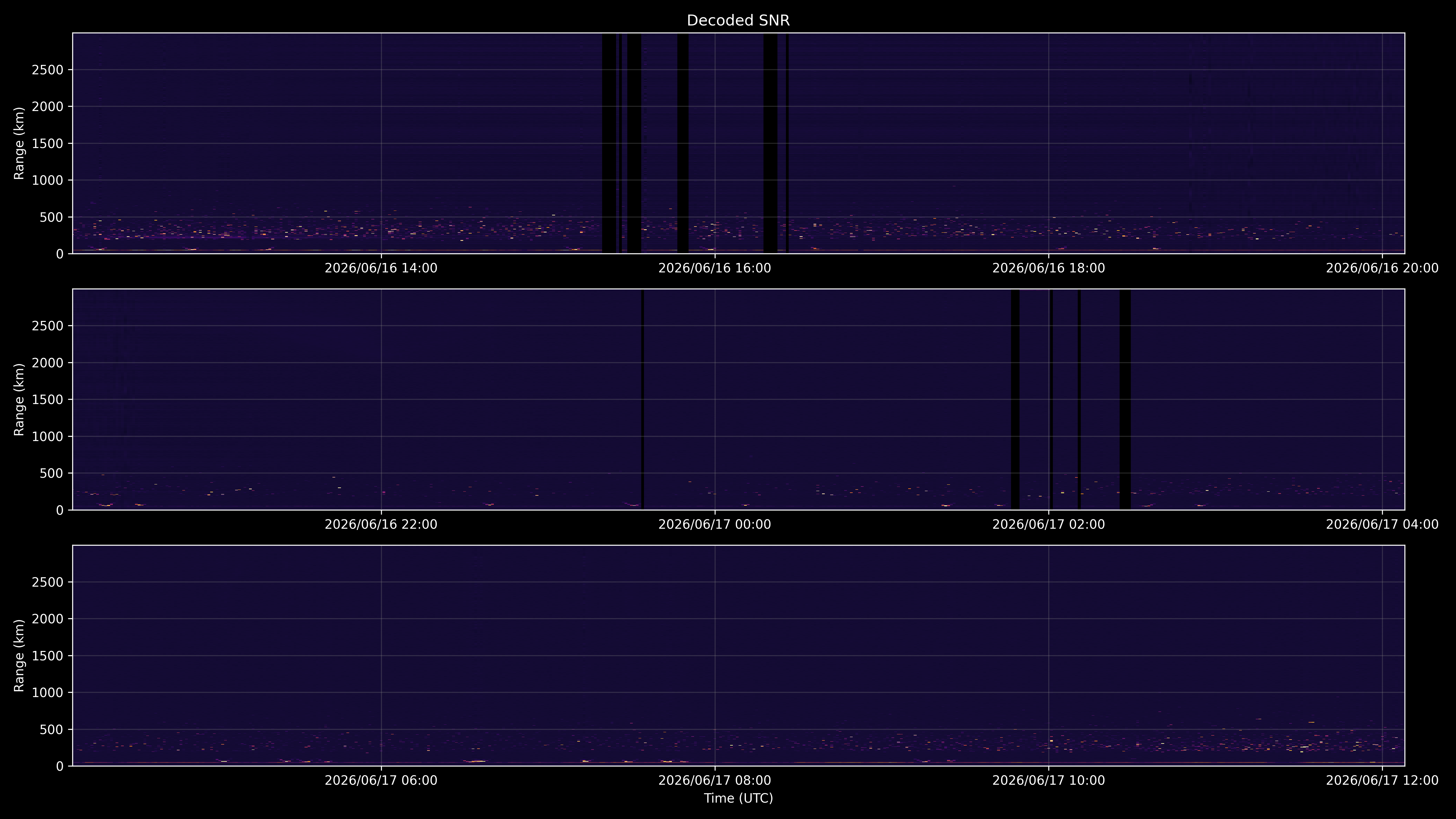Click the 2026/06/16 22:00 time label
The height and width of the screenshot is (819, 1456).
tap(381, 524)
